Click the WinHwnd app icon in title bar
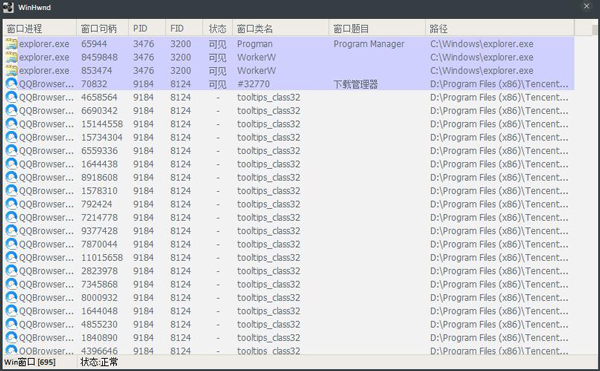 point(8,7)
